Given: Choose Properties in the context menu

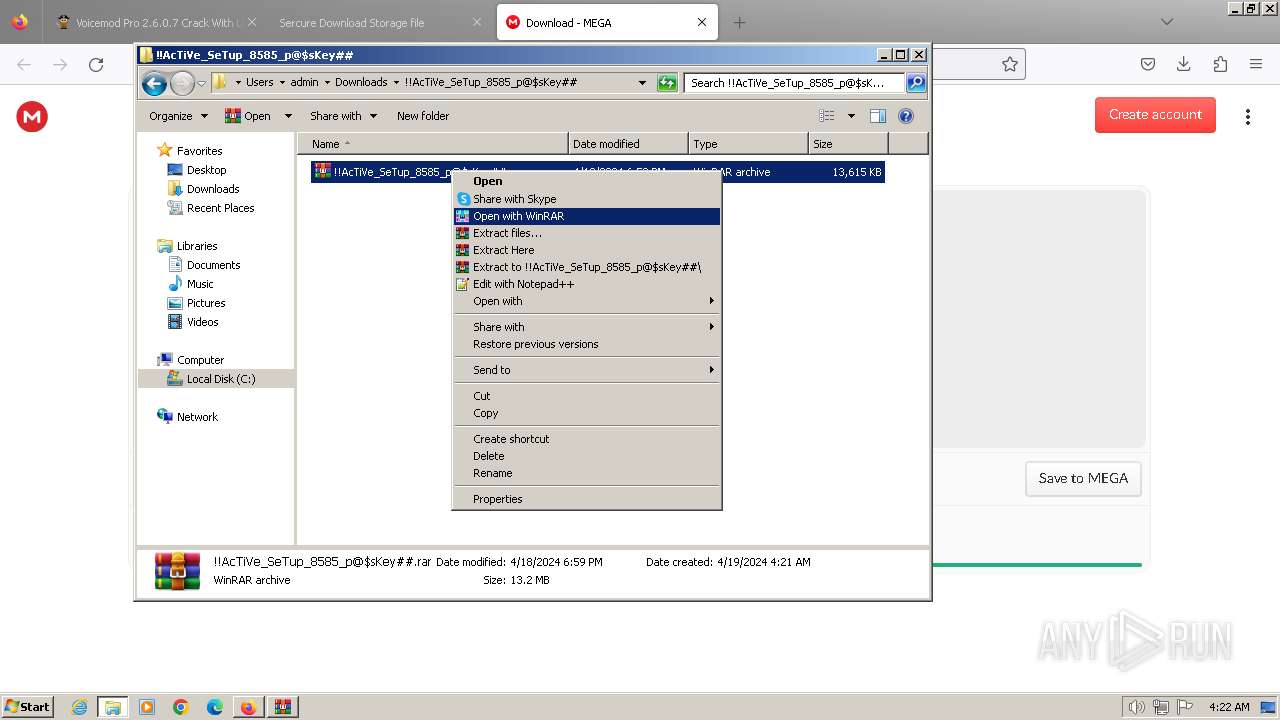Looking at the screenshot, I should pyautogui.click(x=587, y=499).
